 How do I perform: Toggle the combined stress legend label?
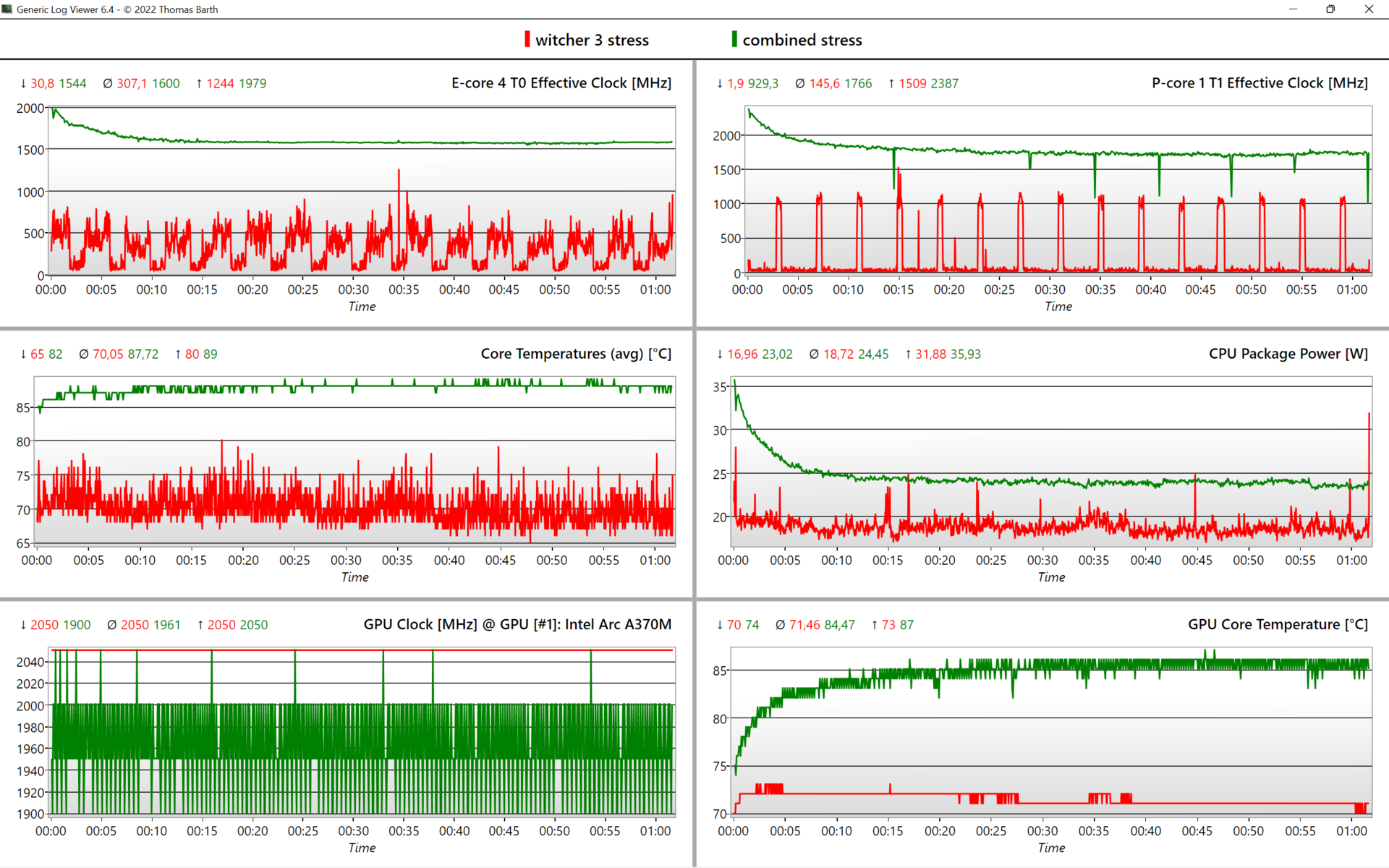point(802,41)
